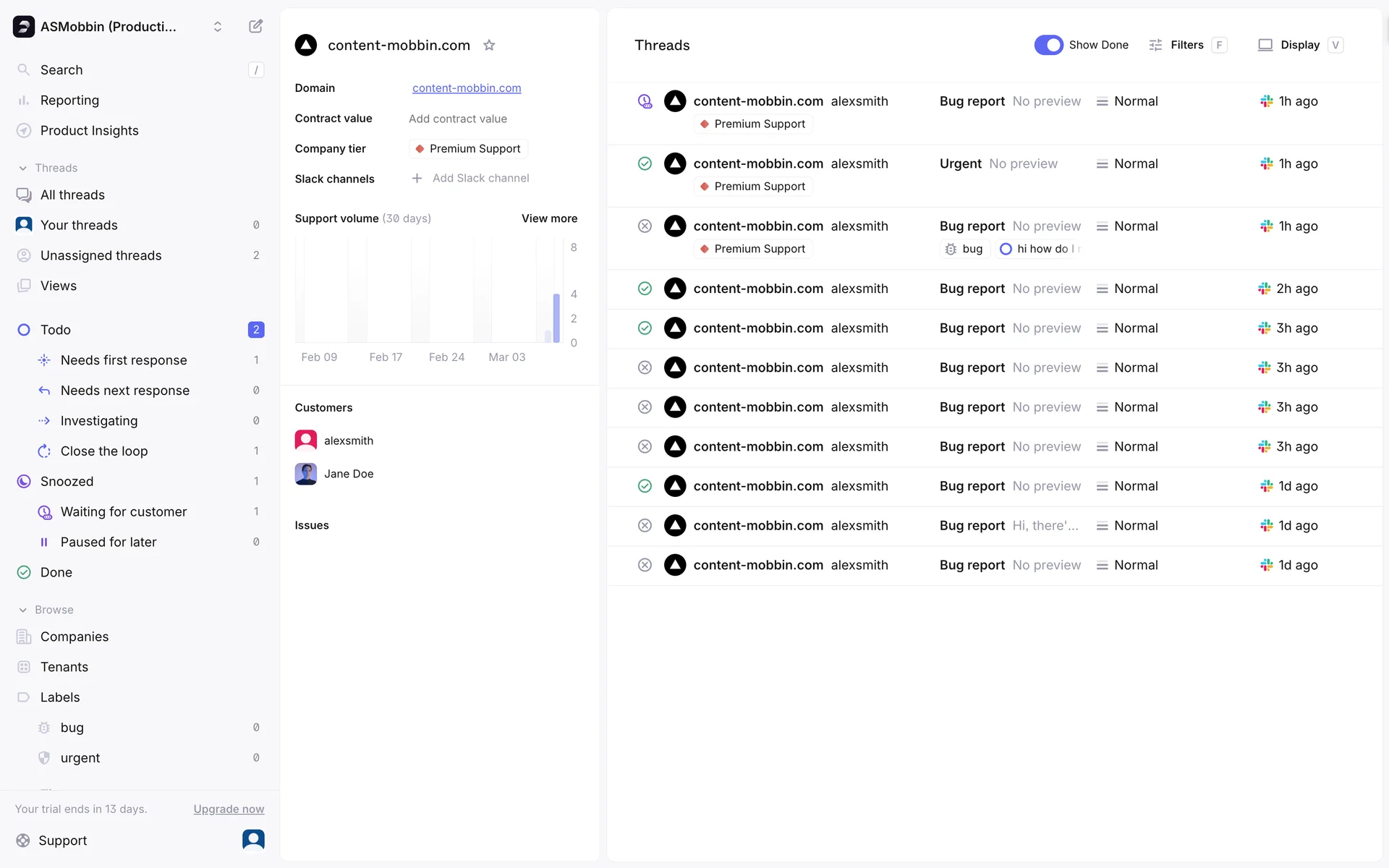1389x868 pixels.
Task: Toggle the Show Done switch
Action: [1048, 45]
